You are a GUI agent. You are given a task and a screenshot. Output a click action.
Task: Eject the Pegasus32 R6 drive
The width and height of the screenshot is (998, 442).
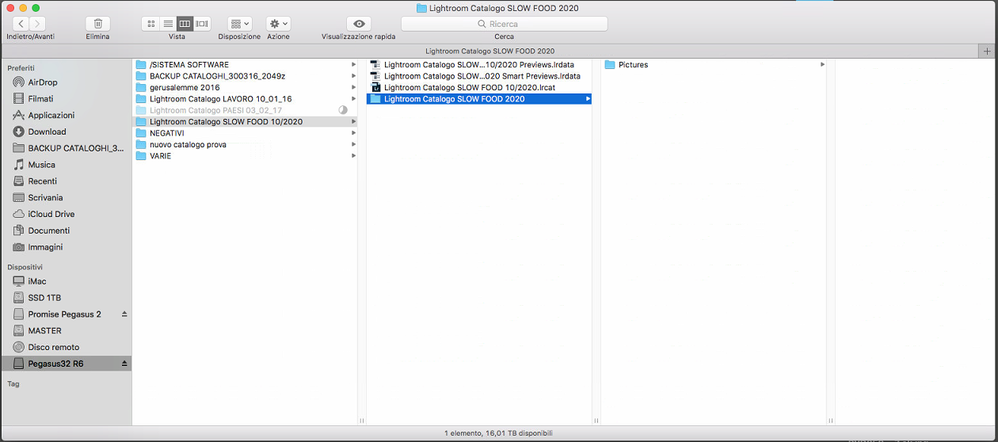(x=125, y=364)
